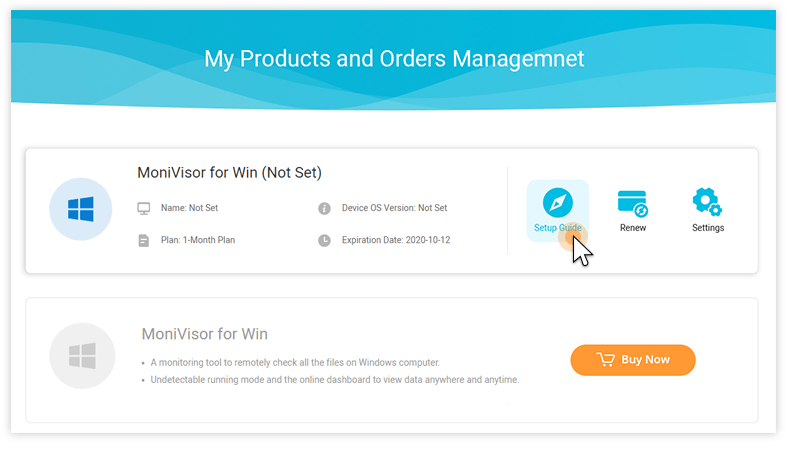
Task: Select the Setup Guide label
Action: (x=557, y=228)
